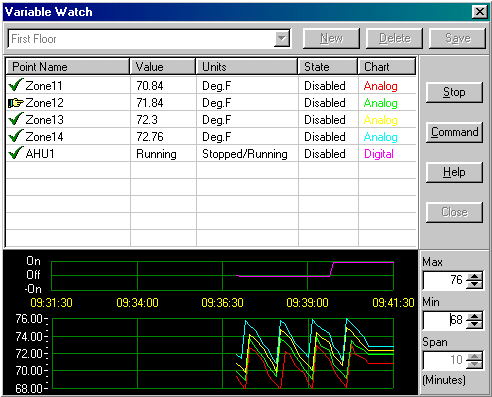
Task: Select the Zone14 point name
Action: coord(44,137)
